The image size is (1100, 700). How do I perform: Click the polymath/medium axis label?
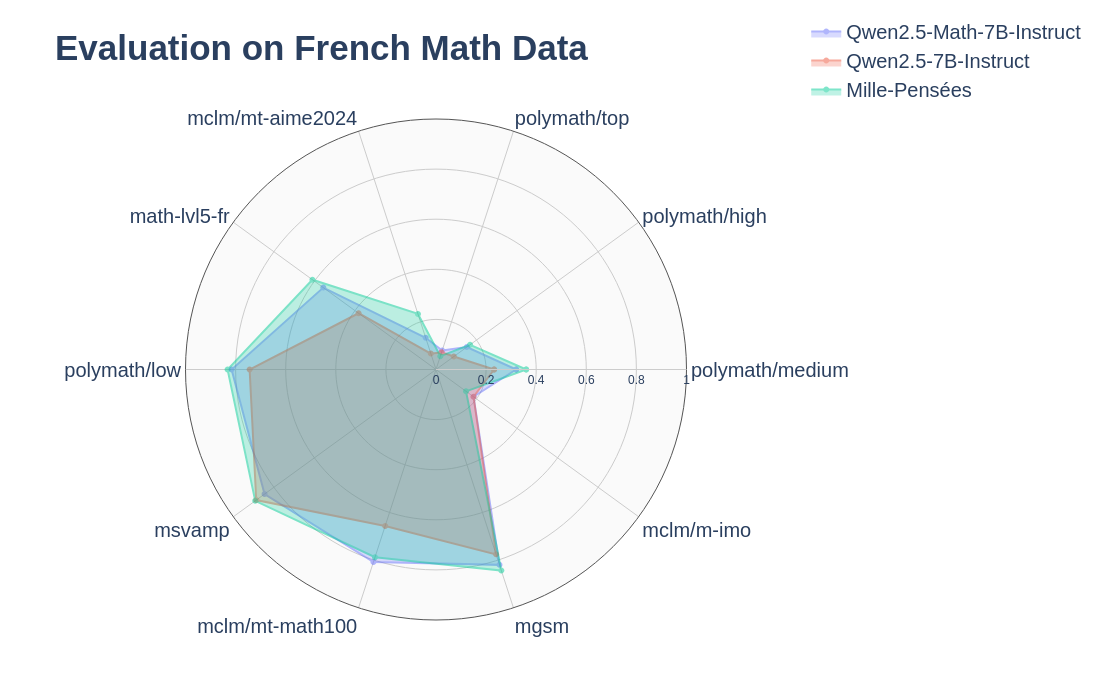[x=769, y=370]
